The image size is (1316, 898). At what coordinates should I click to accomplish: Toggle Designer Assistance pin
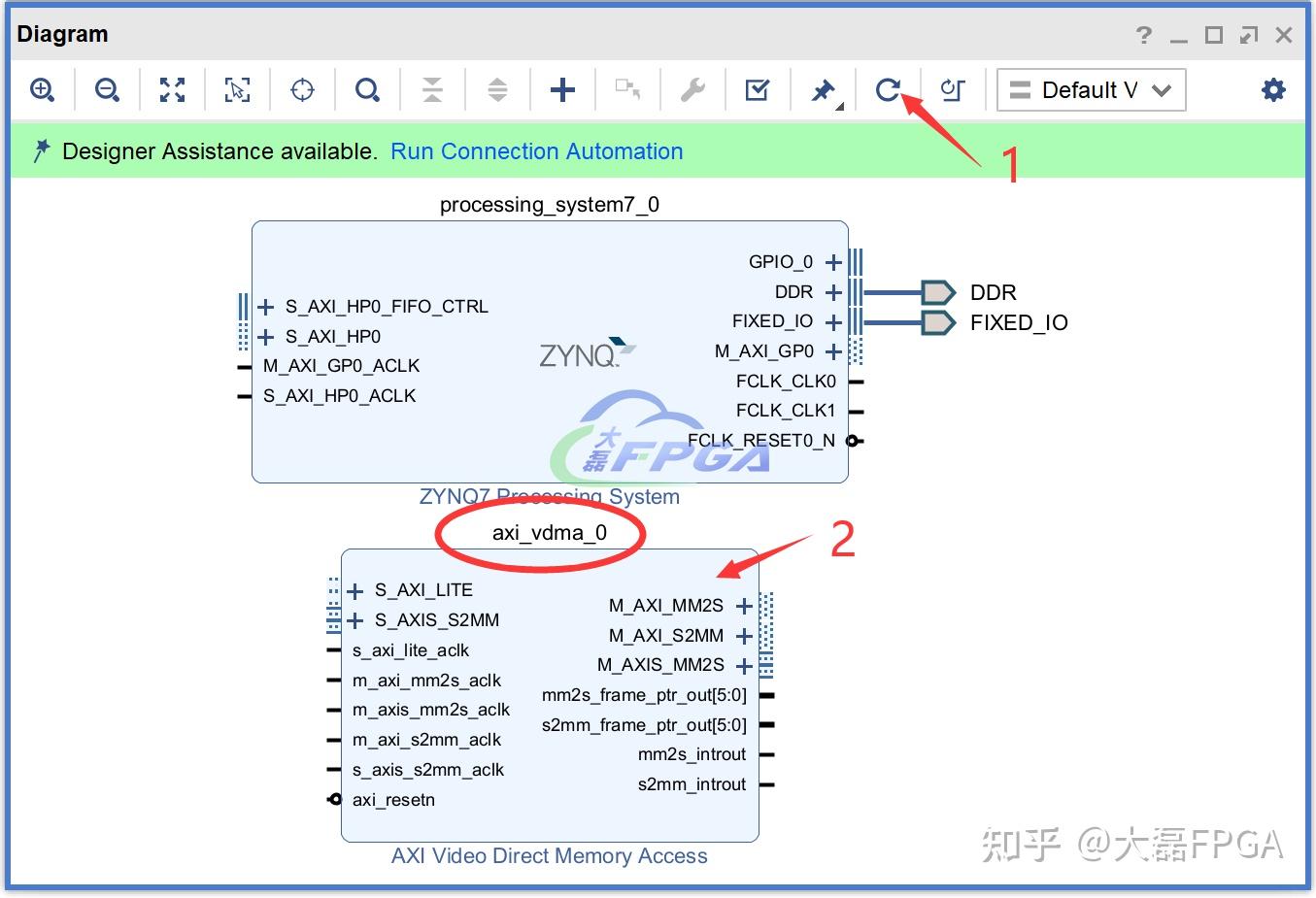[823, 89]
